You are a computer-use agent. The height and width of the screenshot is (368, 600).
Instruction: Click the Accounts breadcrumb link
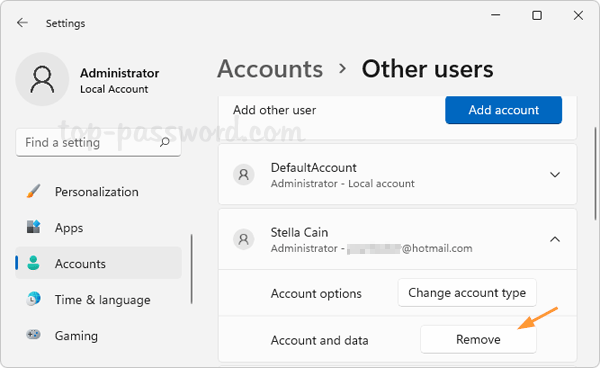pos(270,69)
